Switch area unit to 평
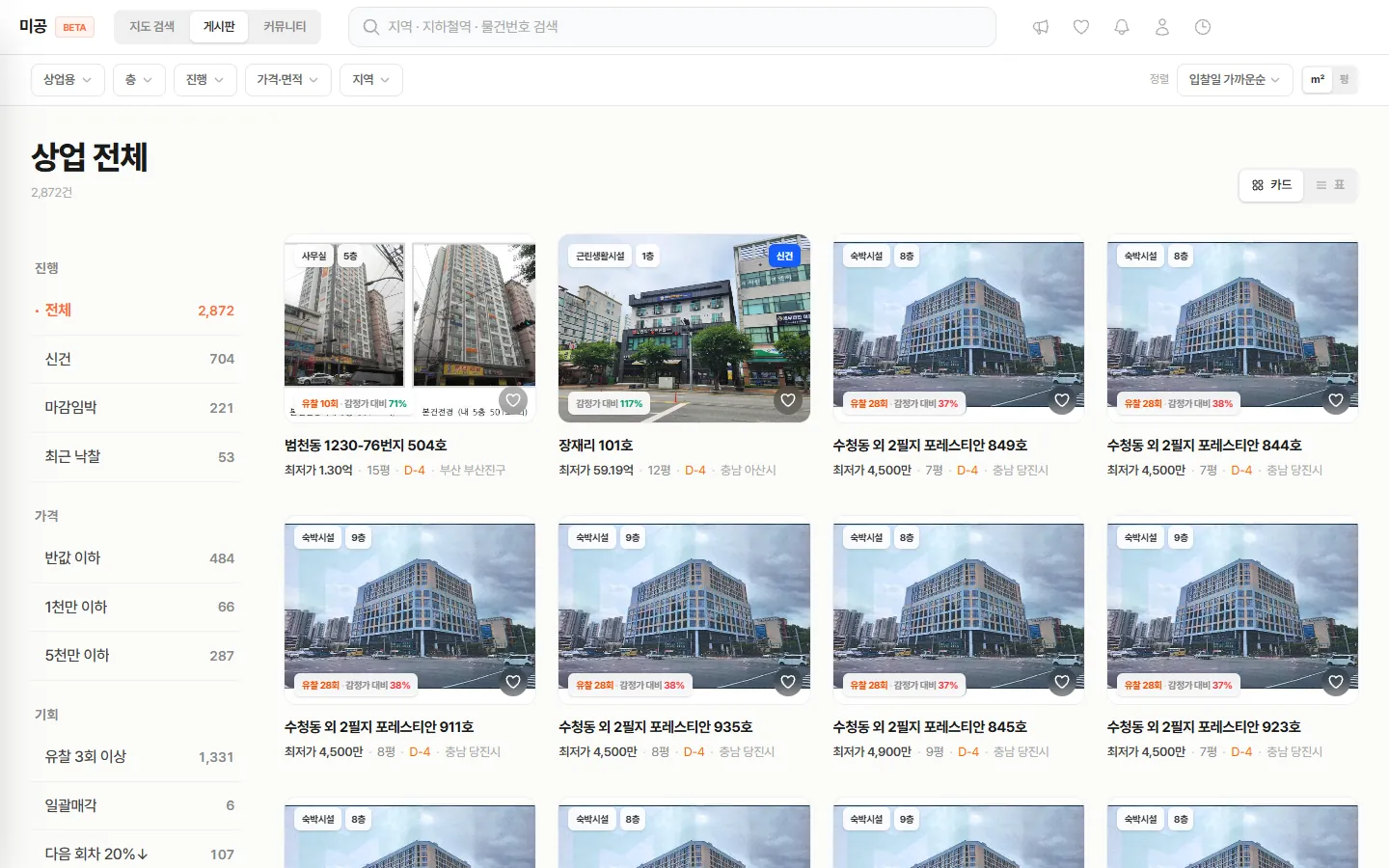Image resolution: width=1389 pixels, height=868 pixels. [x=1344, y=79]
